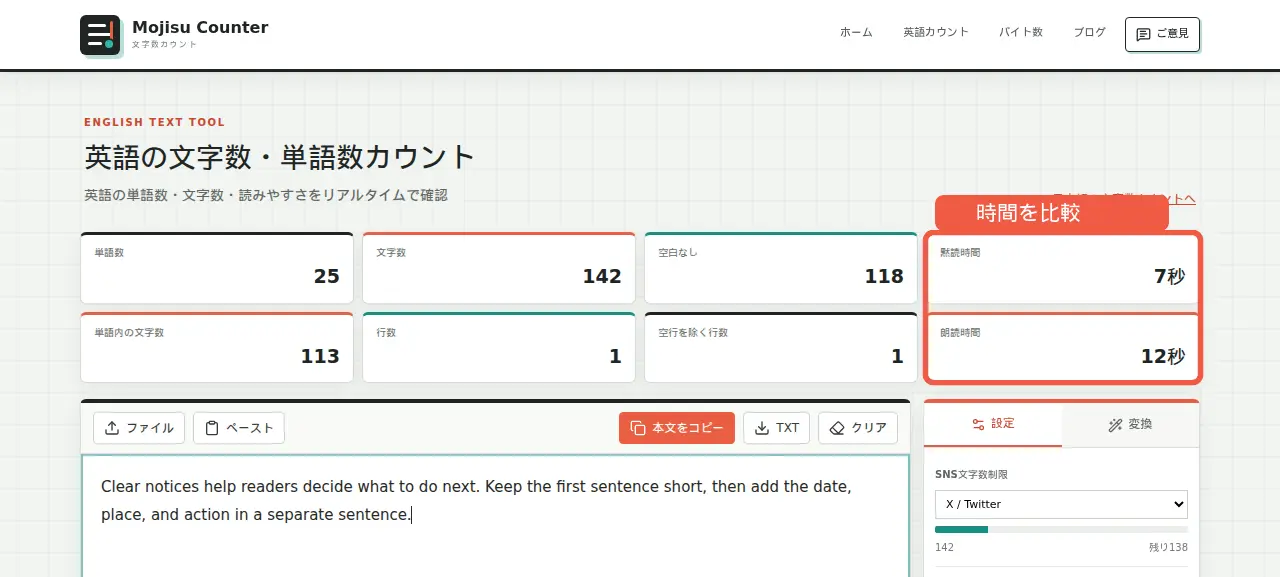Click the 空白なし card showing 118
The height and width of the screenshot is (577, 1280).
click(781, 268)
